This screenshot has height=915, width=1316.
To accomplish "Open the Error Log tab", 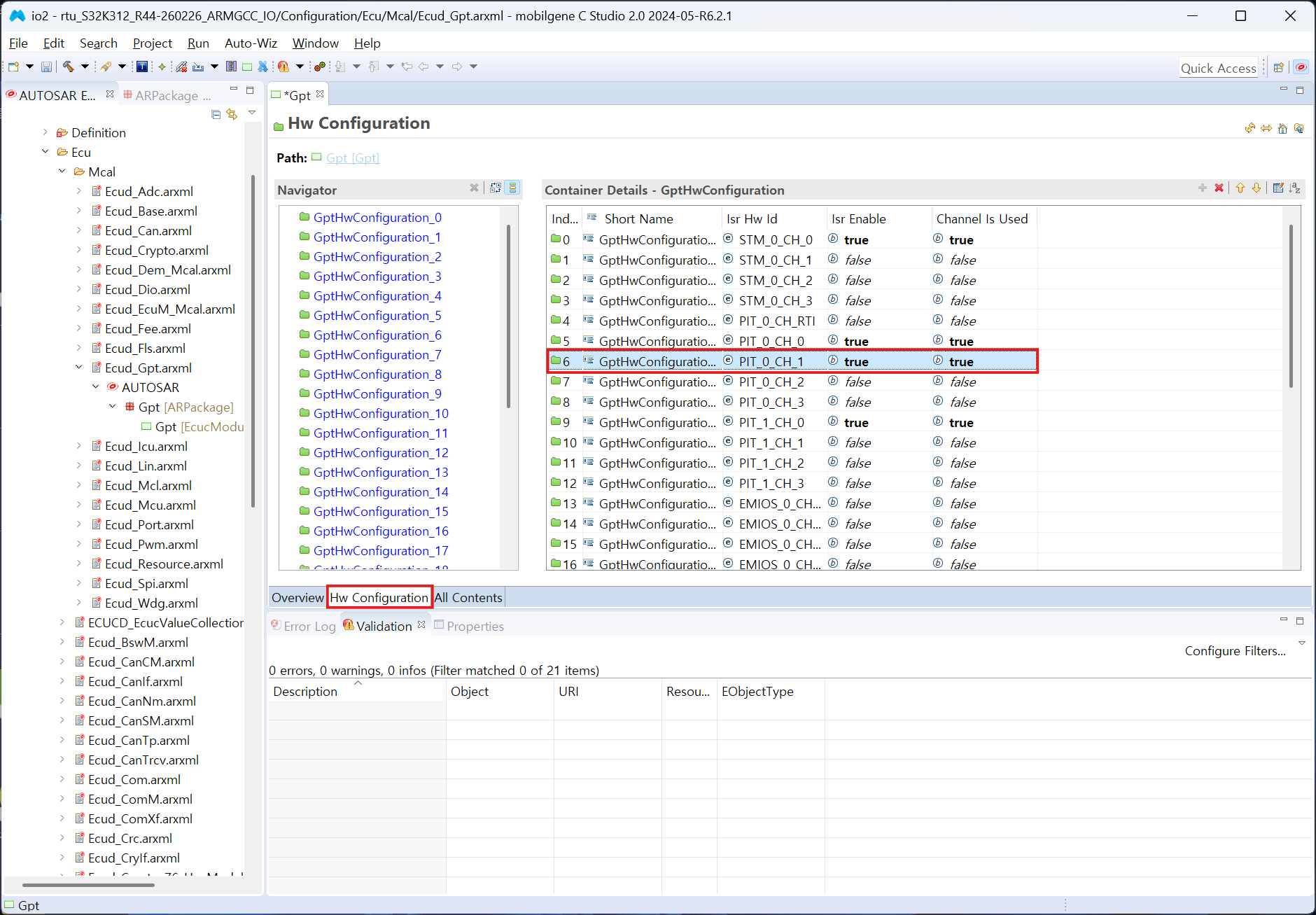I will pos(303,626).
